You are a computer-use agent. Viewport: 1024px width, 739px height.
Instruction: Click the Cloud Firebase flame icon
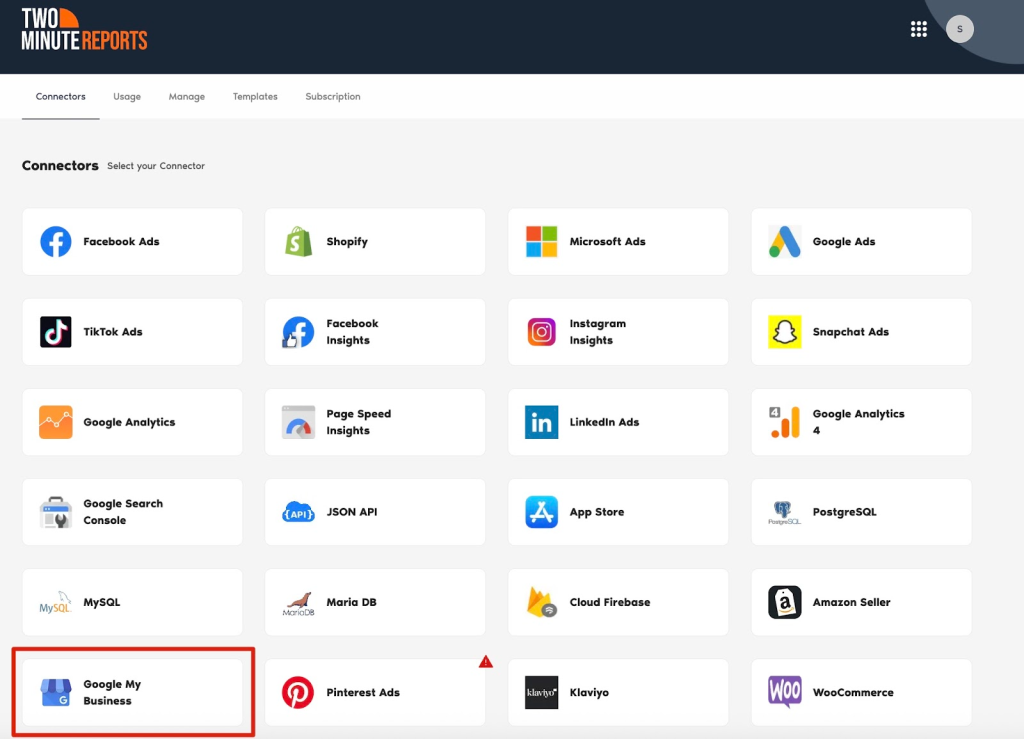tap(541, 602)
